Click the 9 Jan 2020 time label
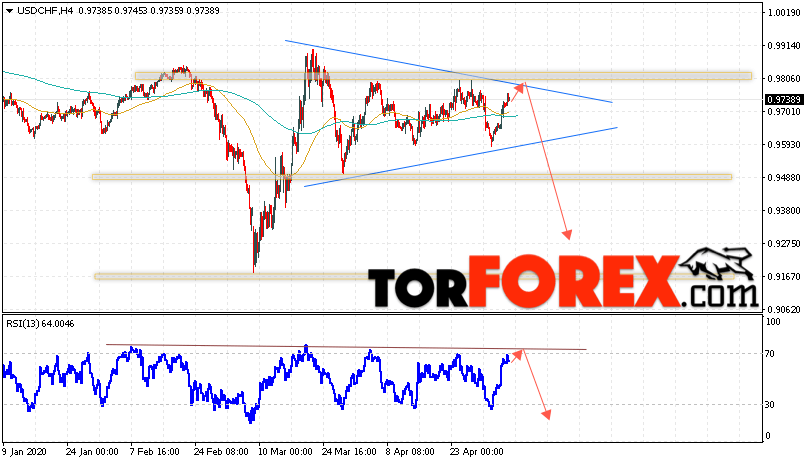Image resolution: width=808 pixels, height=463 pixels. (24, 452)
